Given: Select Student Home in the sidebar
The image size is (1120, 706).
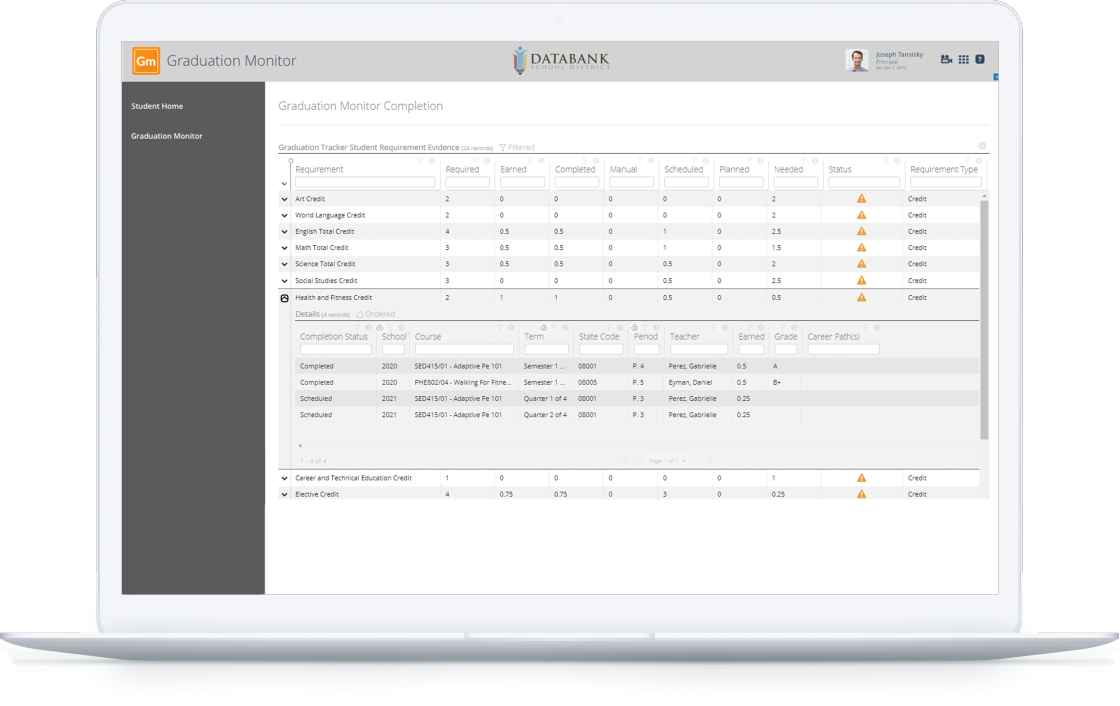Looking at the screenshot, I should click(157, 106).
